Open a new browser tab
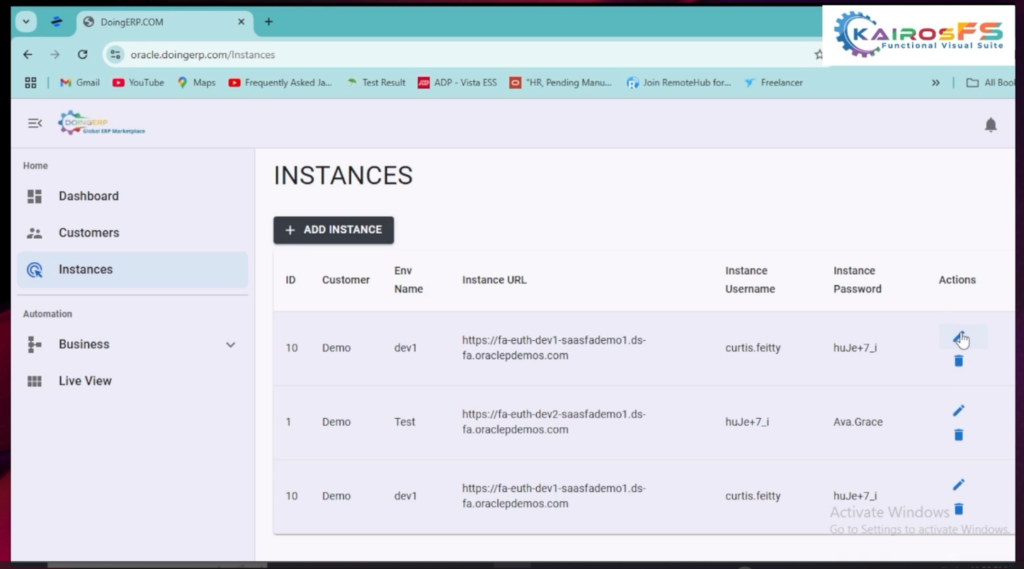This screenshot has height=569, width=1024. pyautogui.click(x=268, y=21)
